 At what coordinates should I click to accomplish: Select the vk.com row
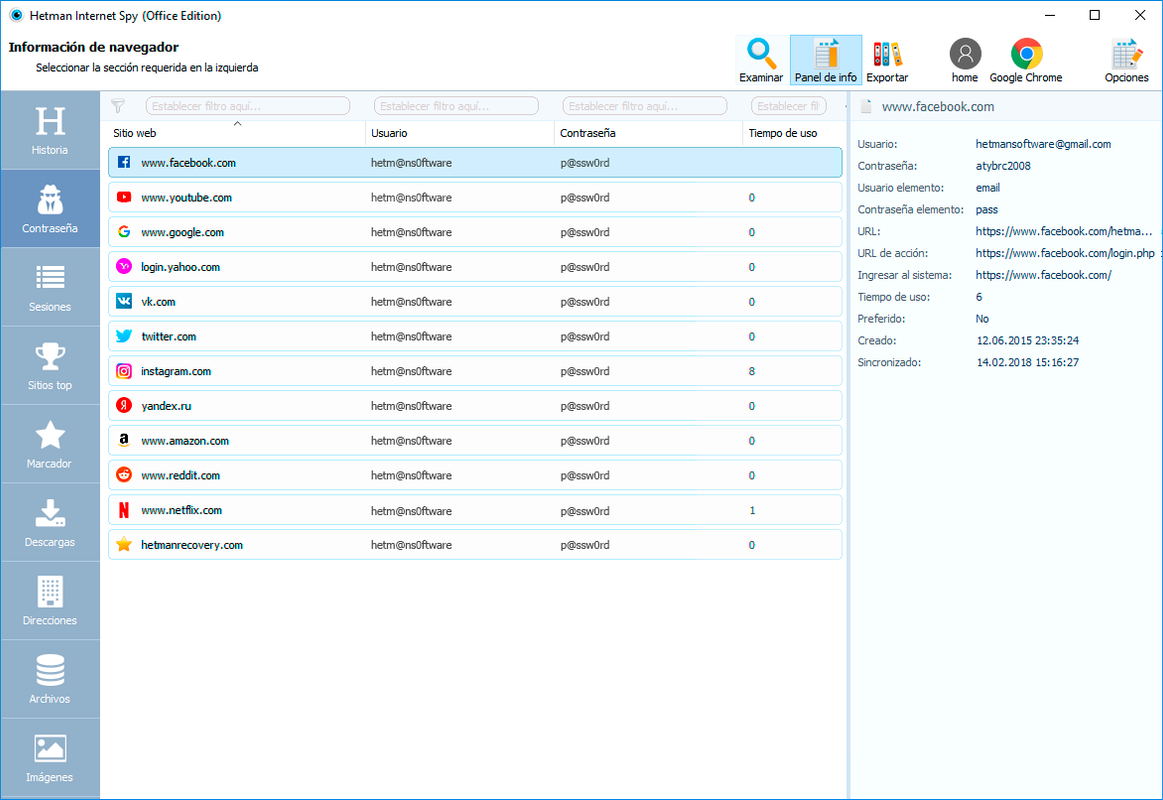pyautogui.click(x=475, y=302)
